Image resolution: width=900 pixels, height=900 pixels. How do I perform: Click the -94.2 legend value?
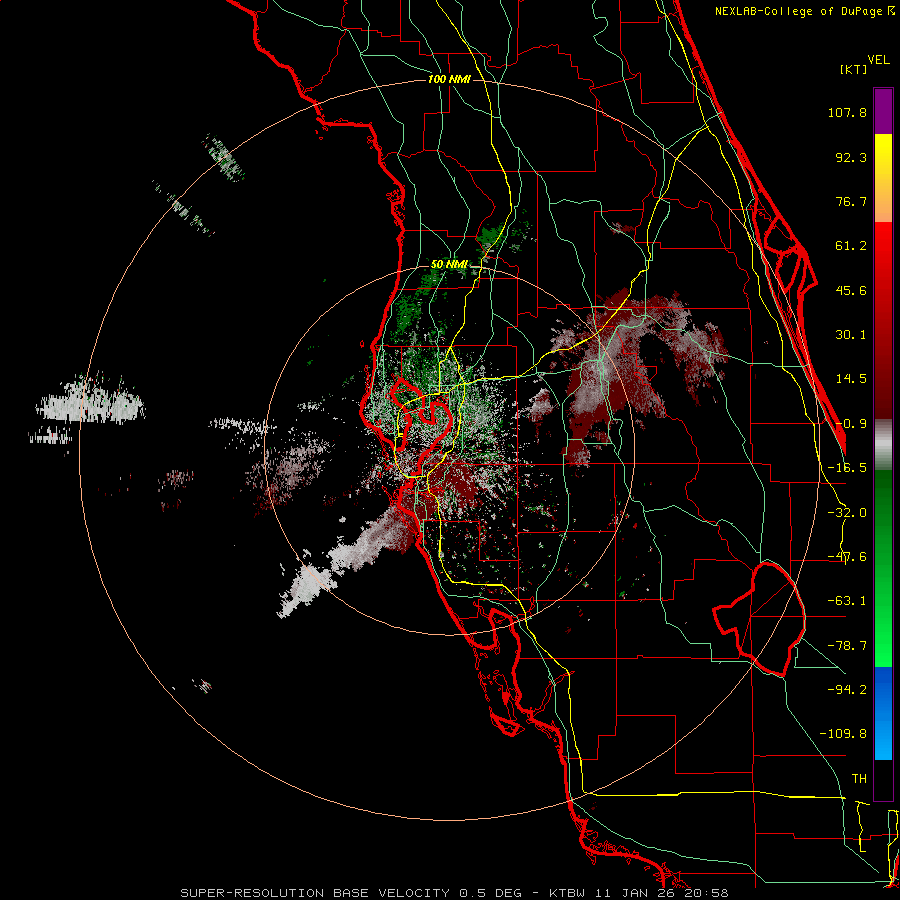[x=847, y=690]
